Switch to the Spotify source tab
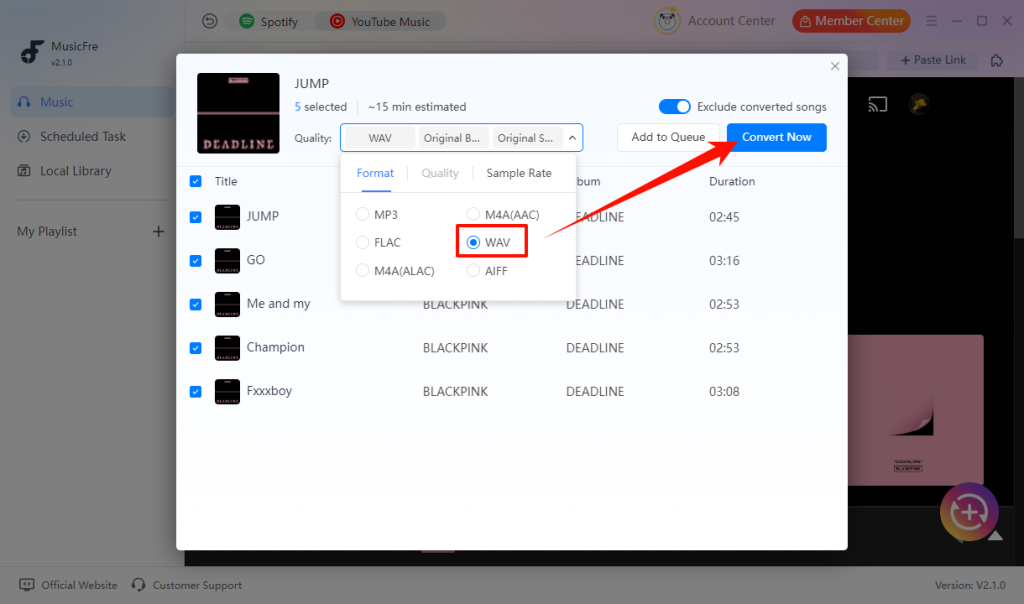Screen dimensions: 1024x604 point(269,22)
